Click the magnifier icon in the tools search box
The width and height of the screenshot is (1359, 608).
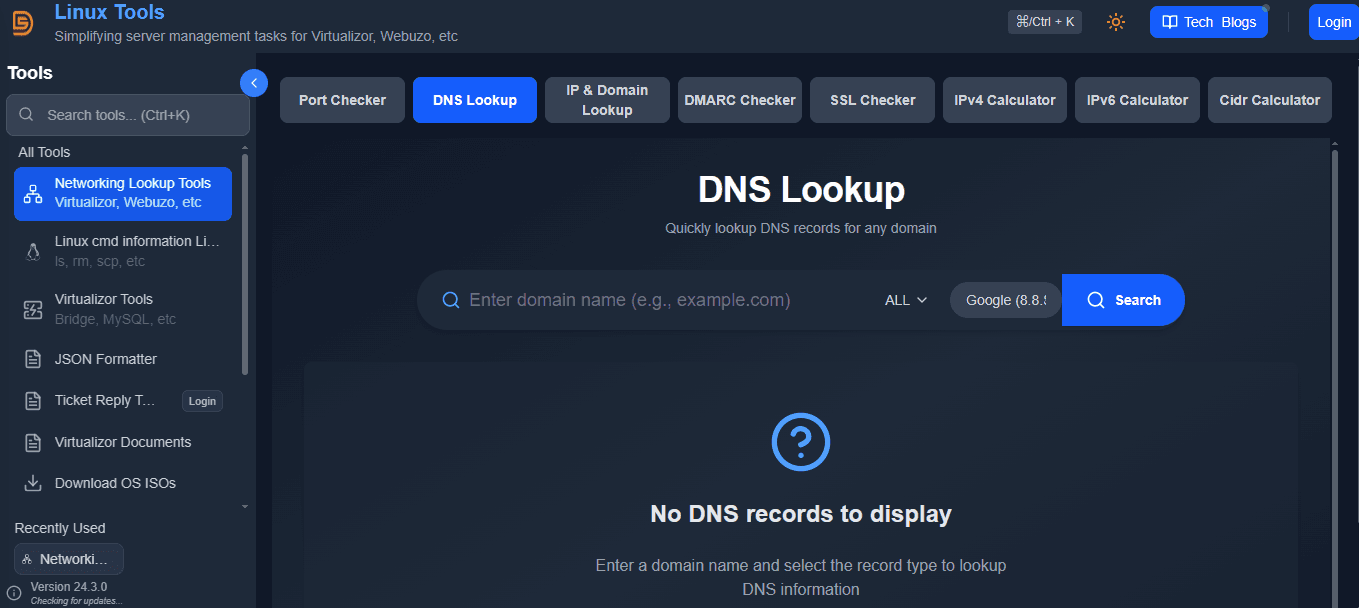27,115
